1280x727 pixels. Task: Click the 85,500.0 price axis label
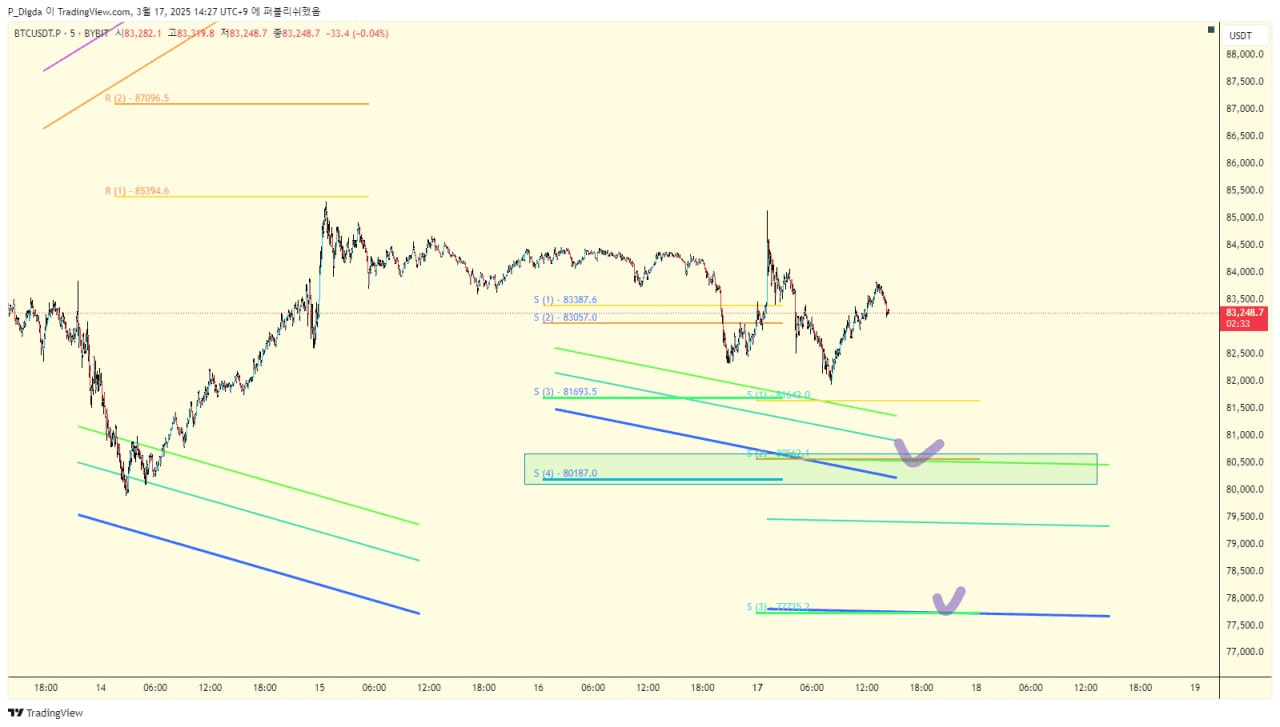tap(1245, 190)
